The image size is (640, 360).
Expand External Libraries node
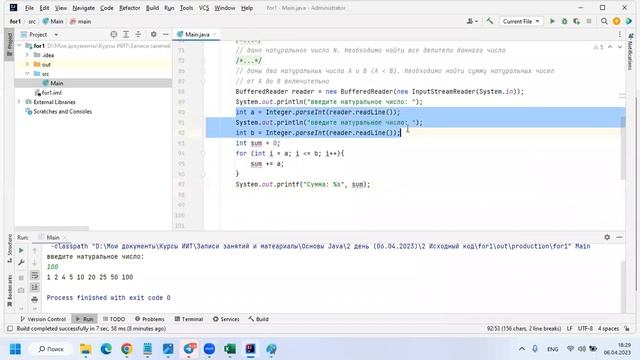19,102
